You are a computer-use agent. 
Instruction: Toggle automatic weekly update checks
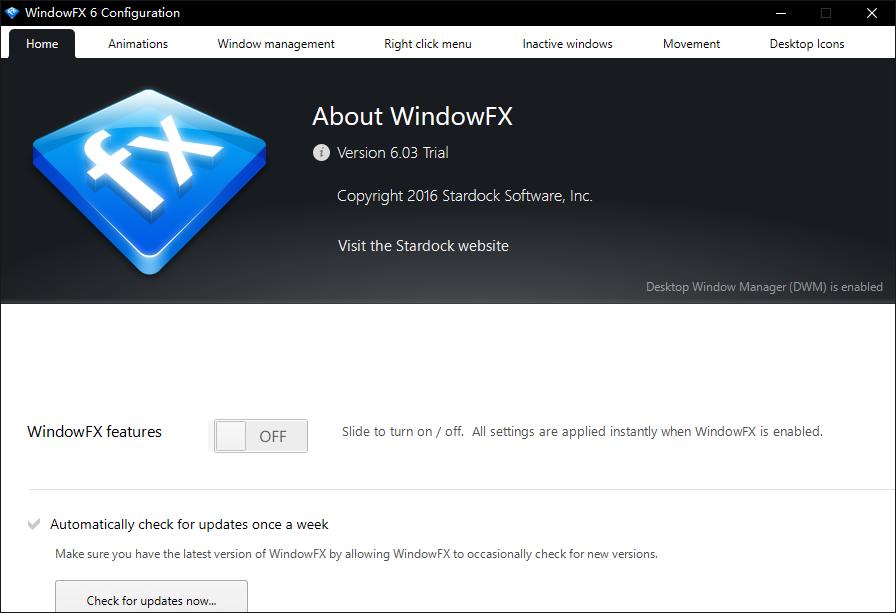point(33,524)
